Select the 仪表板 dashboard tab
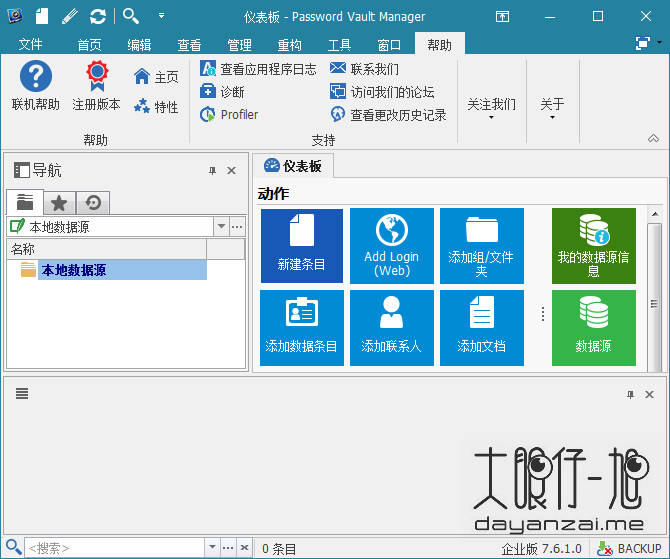The width and height of the screenshot is (670, 559). coord(293,166)
